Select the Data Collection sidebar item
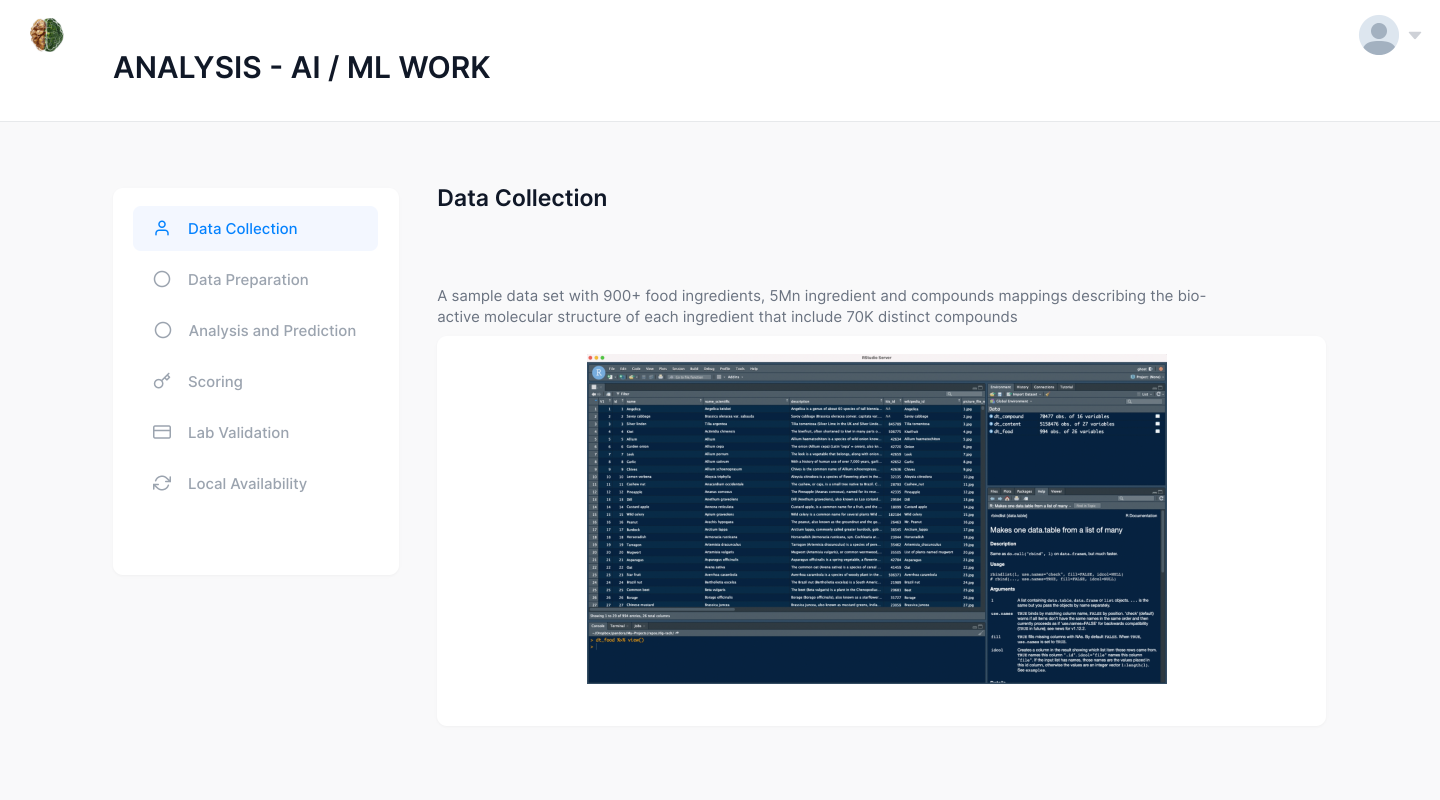Screen dimensions: 1440x800 click(x=243, y=229)
